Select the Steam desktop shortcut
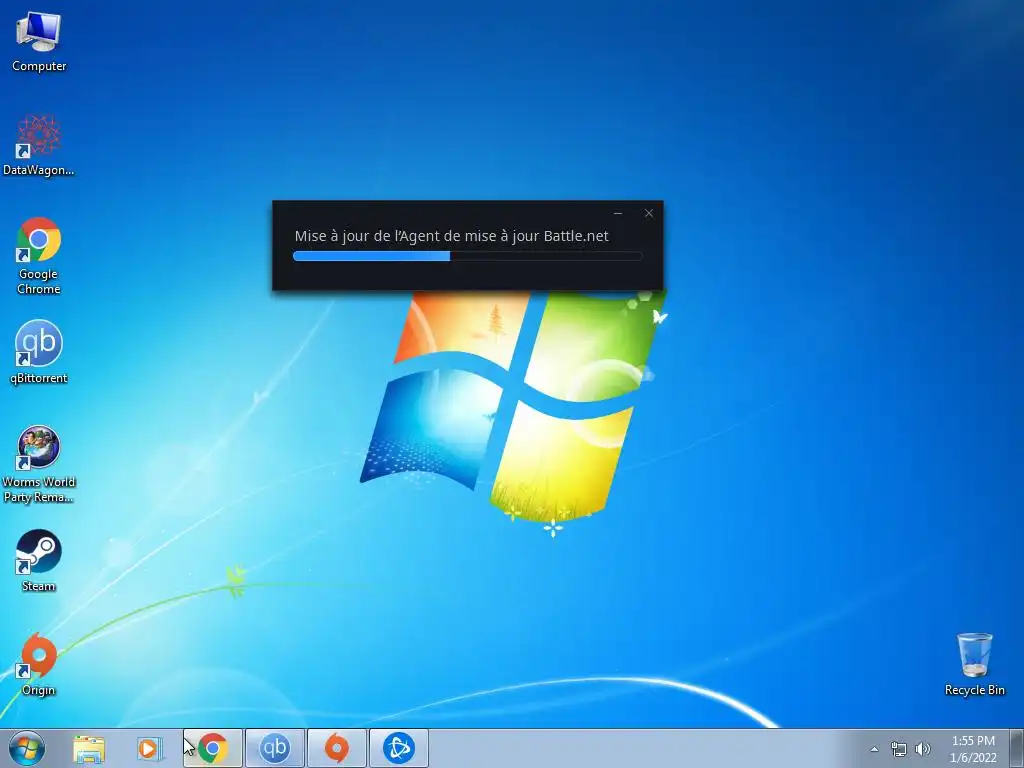 (x=39, y=560)
